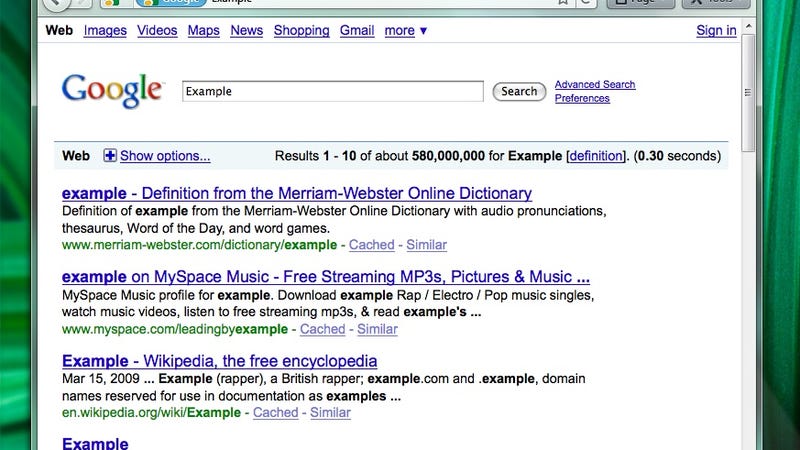Image resolution: width=800 pixels, height=450 pixels.
Task: Expand Show options… link
Action: [x=165, y=156]
